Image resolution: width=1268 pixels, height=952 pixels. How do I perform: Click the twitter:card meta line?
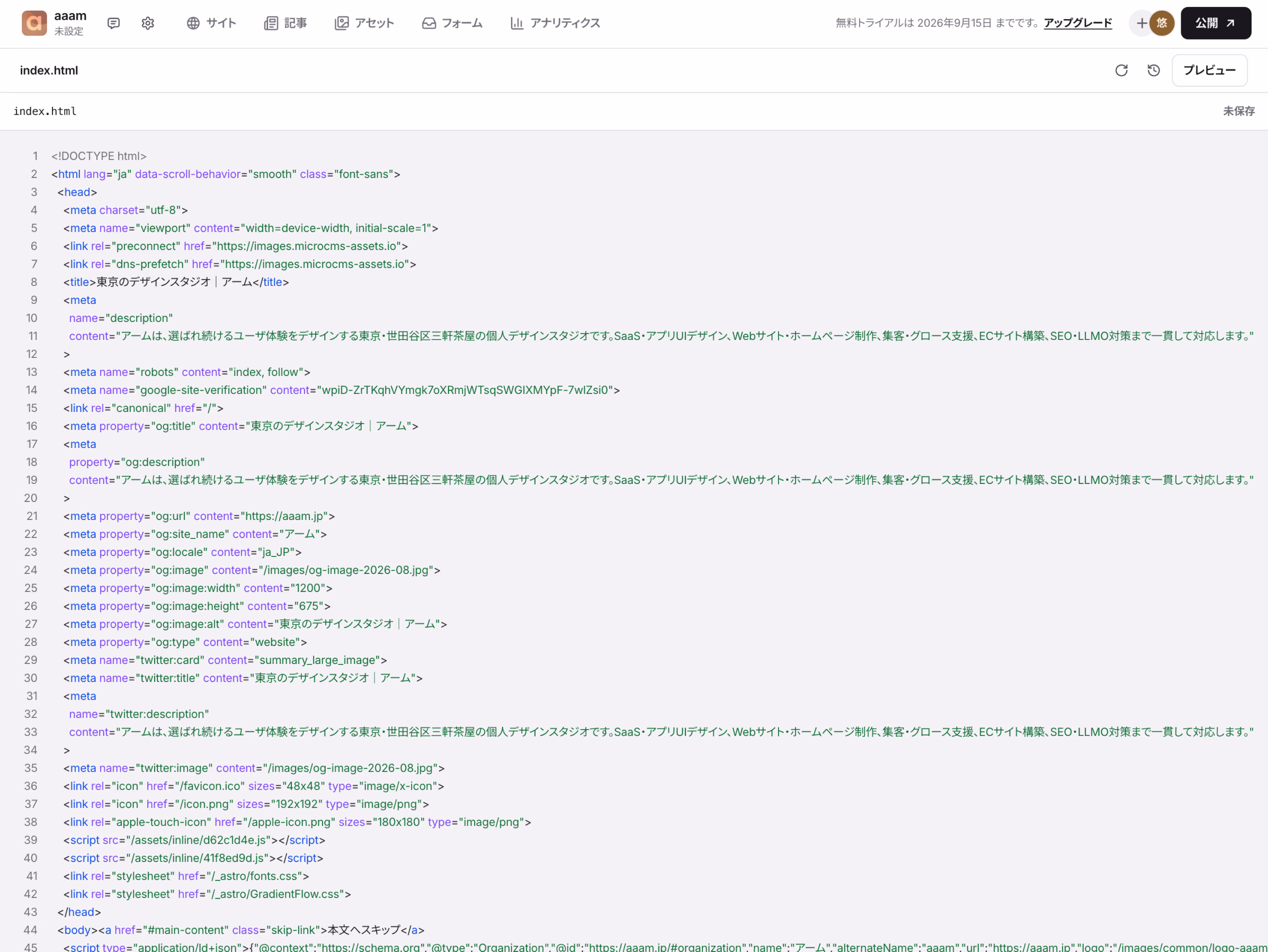click(225, 660)
